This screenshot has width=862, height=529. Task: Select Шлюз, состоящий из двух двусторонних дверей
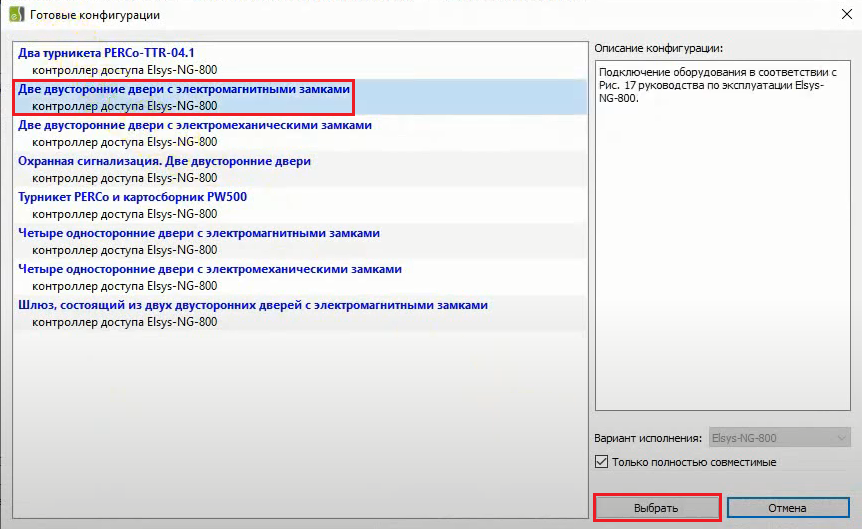point(300,313)
